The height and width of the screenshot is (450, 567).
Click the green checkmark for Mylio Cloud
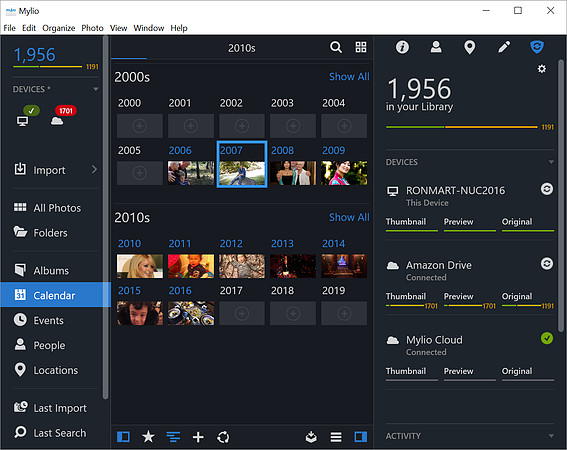point(547,338)
